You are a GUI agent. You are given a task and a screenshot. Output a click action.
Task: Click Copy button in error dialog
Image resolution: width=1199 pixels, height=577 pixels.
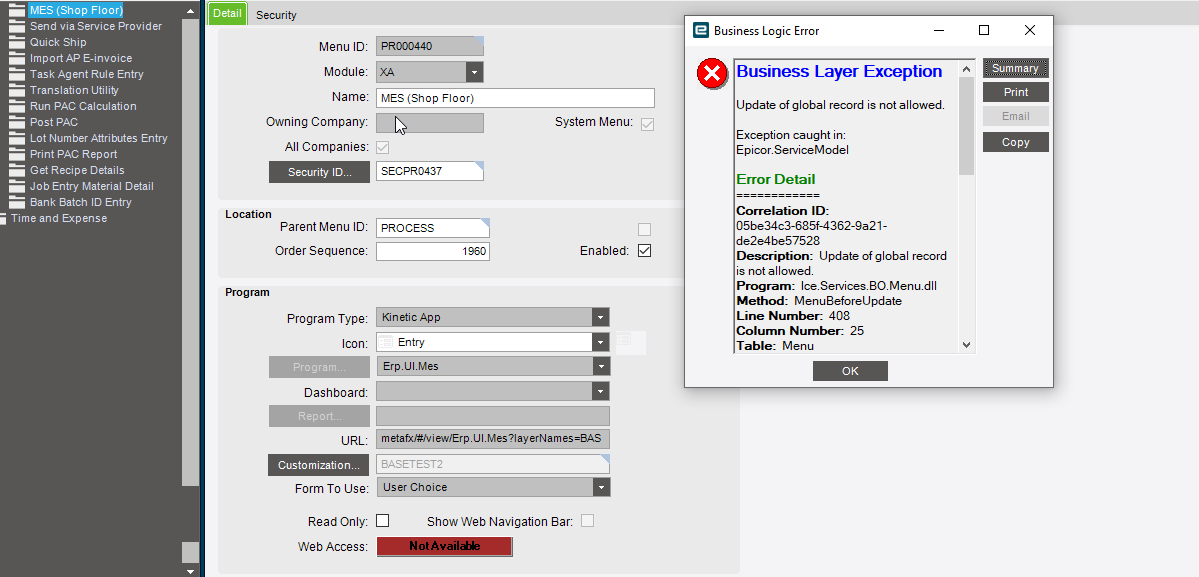coord(1015,142)
